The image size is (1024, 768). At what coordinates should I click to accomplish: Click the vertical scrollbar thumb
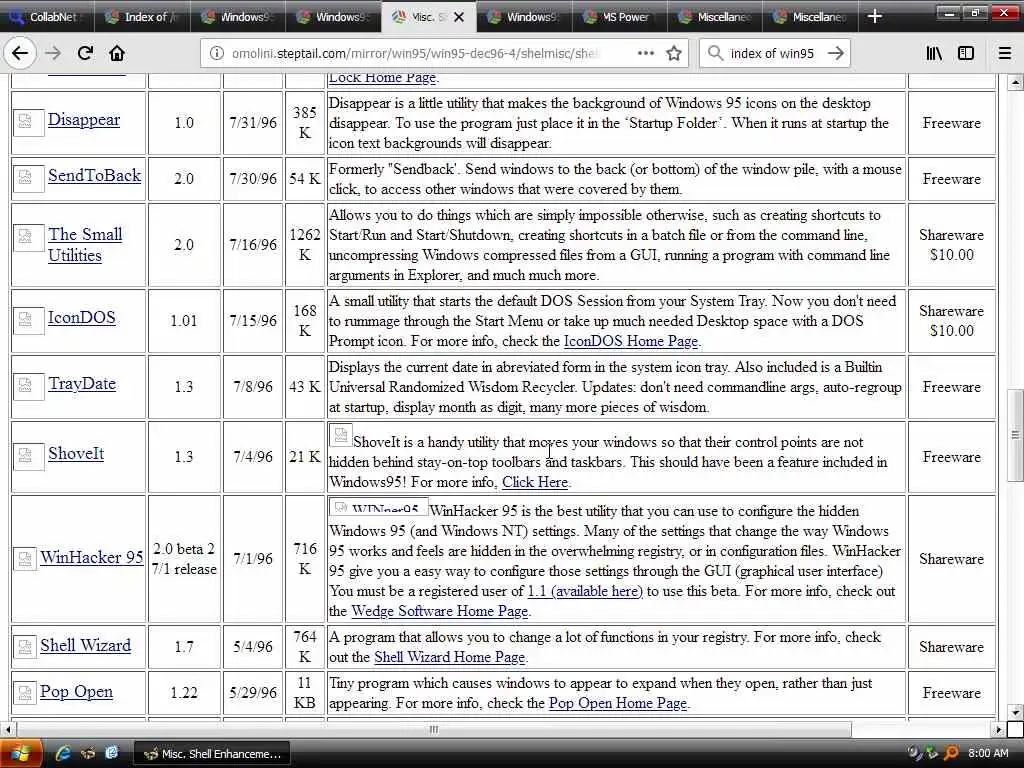1015,435
